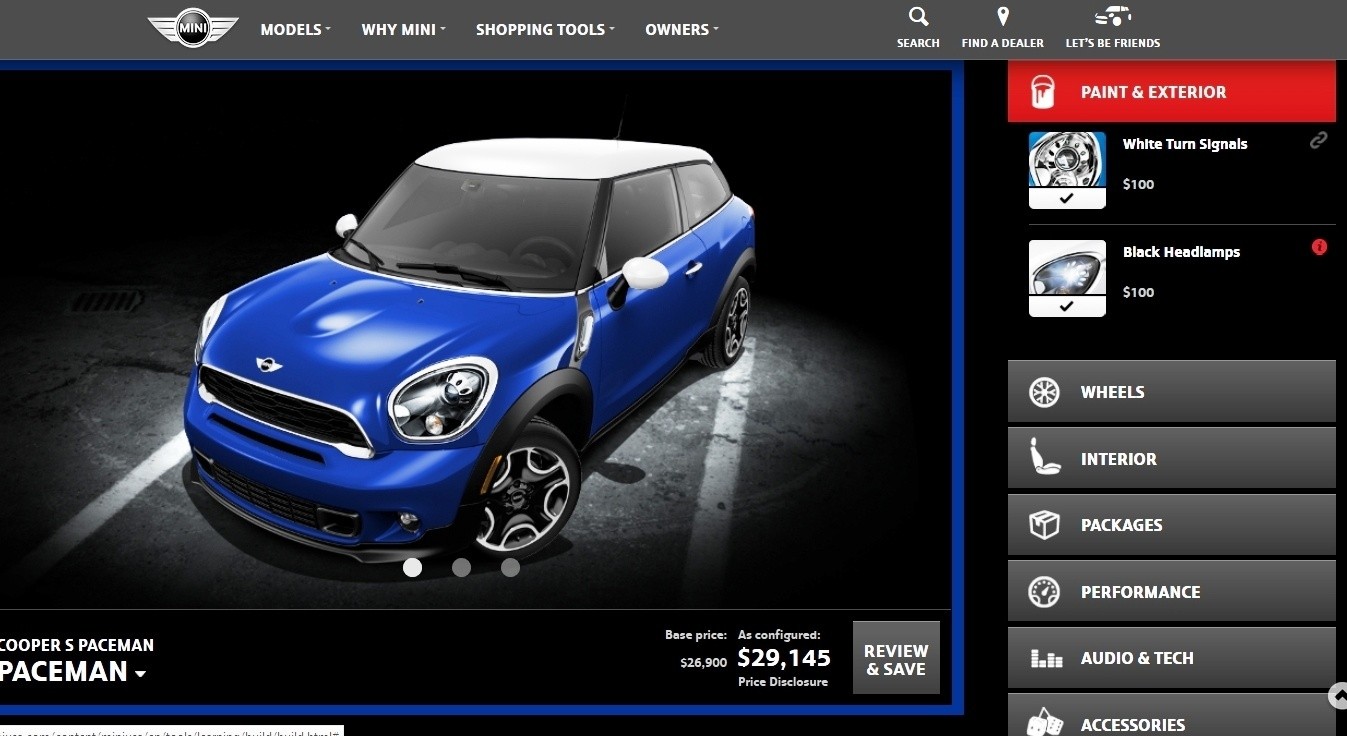This screenshot has width=1347, height=736.
Task: Click the Search label in the header
Action: (x=918, y=43)
